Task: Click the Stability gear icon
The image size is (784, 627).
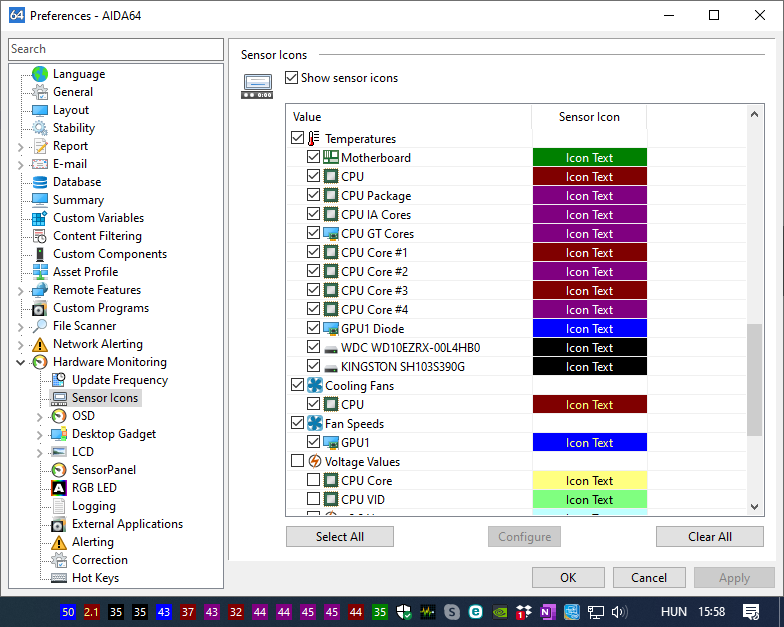Action: (40, 128)
